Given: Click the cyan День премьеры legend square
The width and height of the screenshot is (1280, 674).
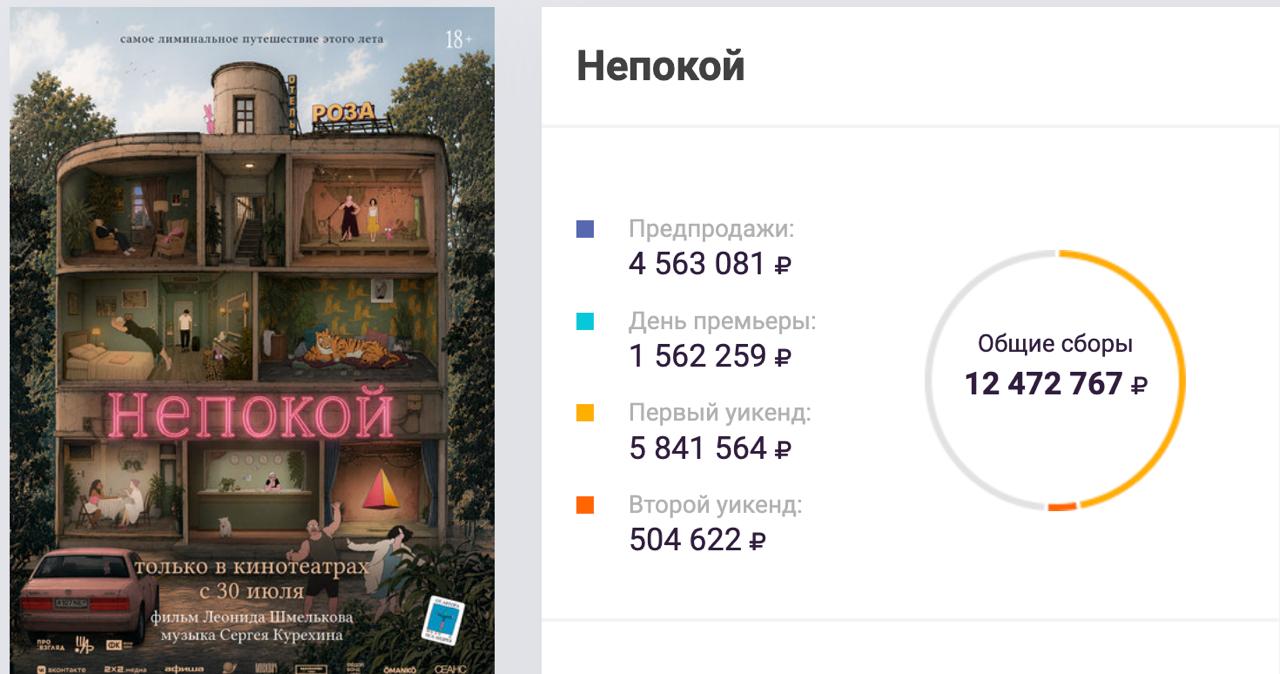Looking at the screenshot, I should point(585,321).
